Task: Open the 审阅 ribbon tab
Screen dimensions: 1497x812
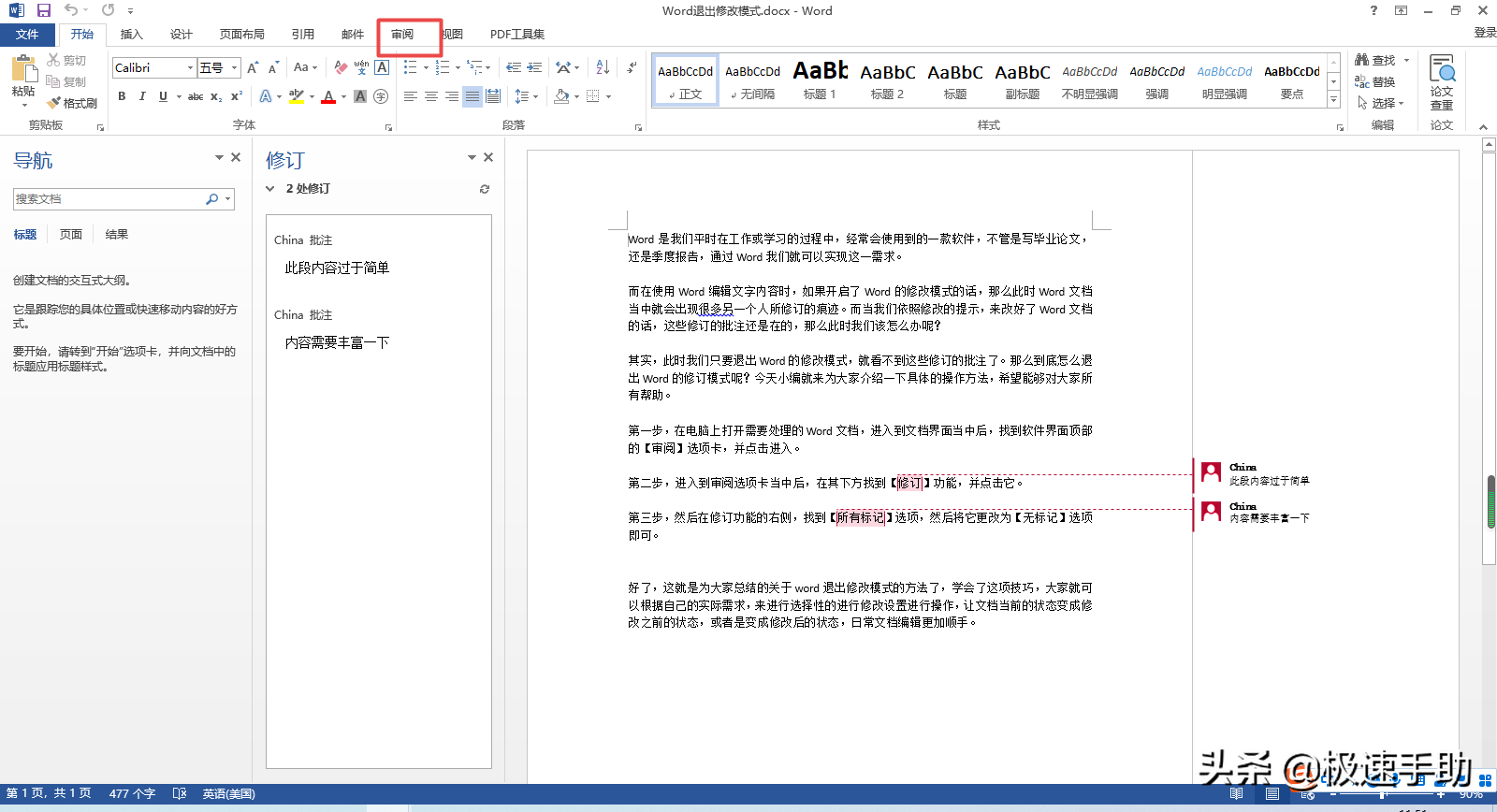Action: click(x=402, y=35)
